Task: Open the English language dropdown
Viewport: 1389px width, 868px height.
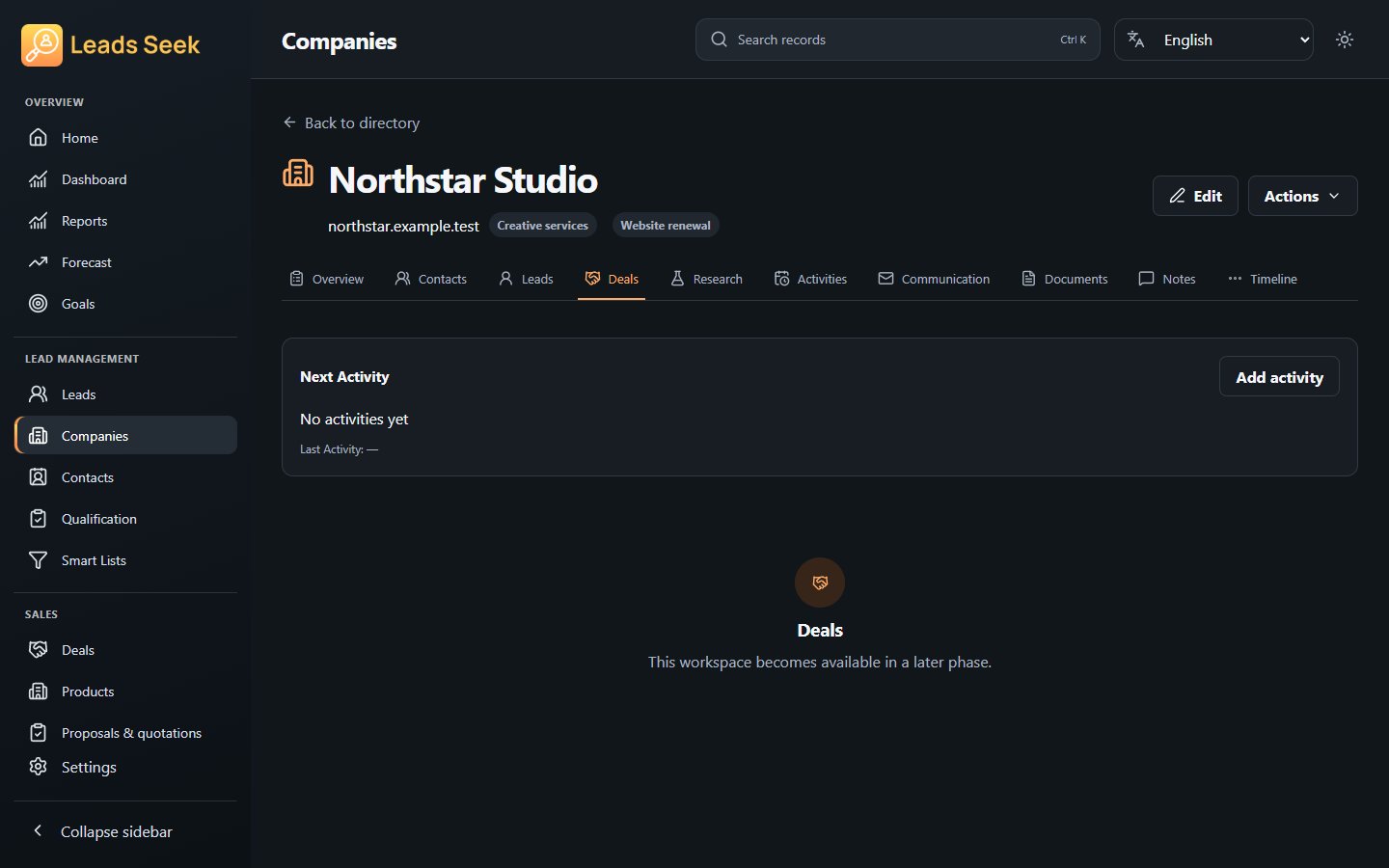Action: [x=1213, y=40]
